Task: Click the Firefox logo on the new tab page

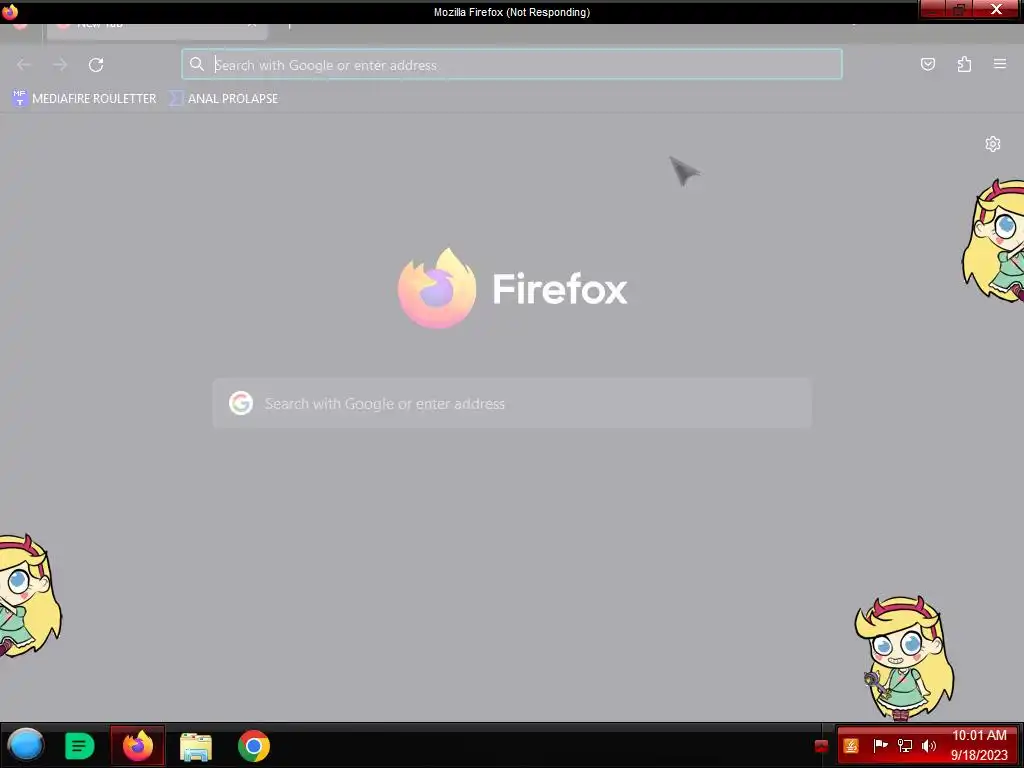Action: pos(437,288)
